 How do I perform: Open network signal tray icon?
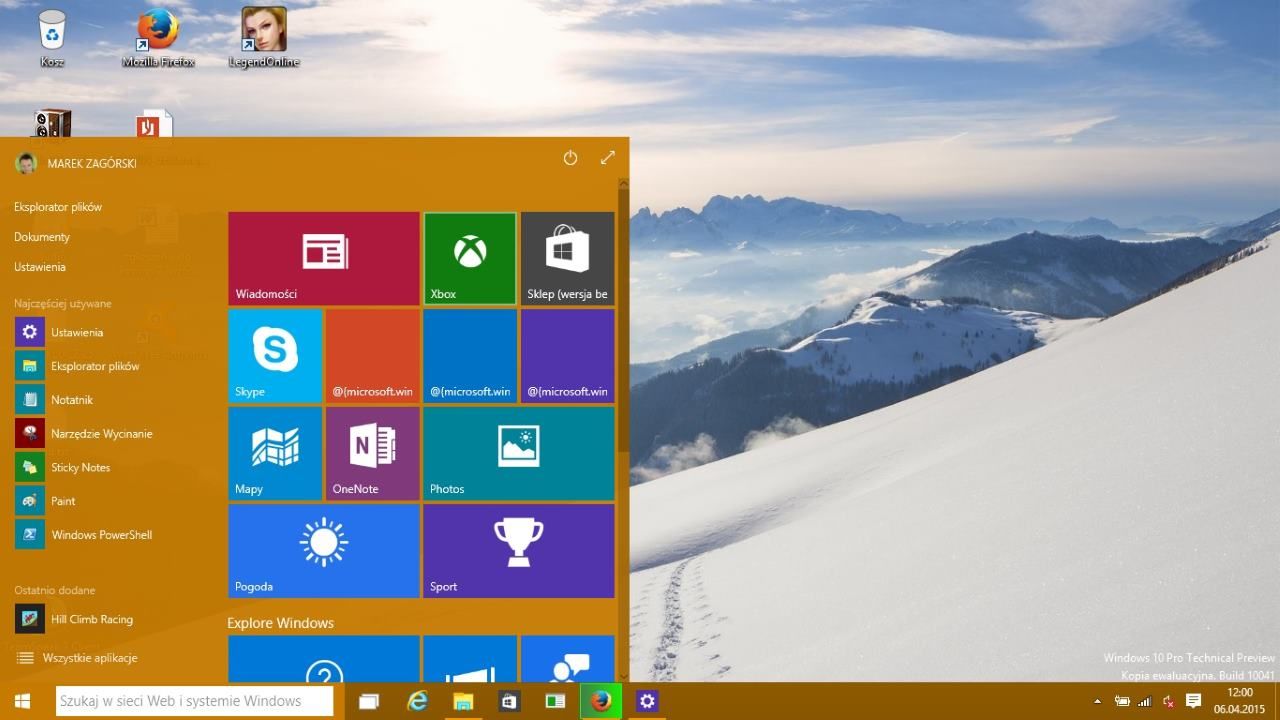(x=1144, y=702)
